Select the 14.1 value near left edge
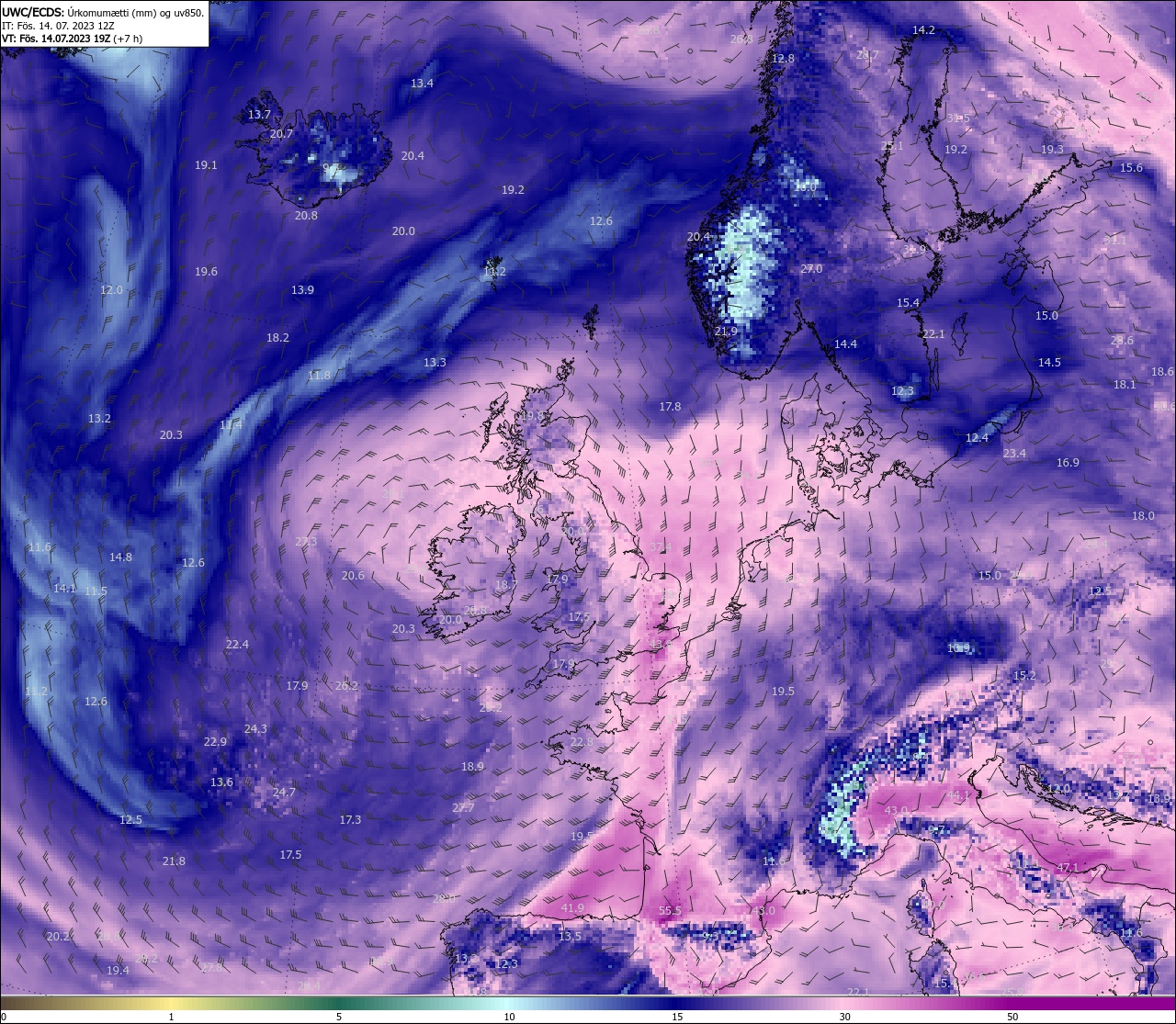 coord(64,589)
